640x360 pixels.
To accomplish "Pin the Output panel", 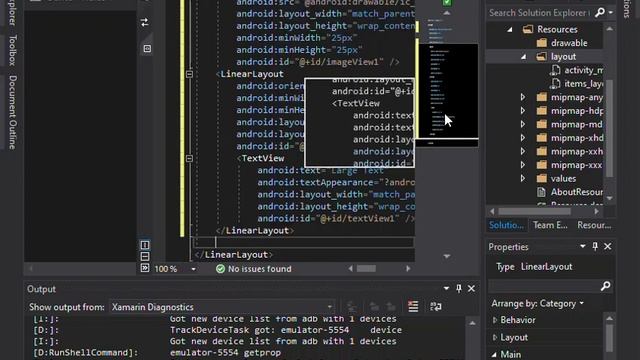I will coord(458,289).
